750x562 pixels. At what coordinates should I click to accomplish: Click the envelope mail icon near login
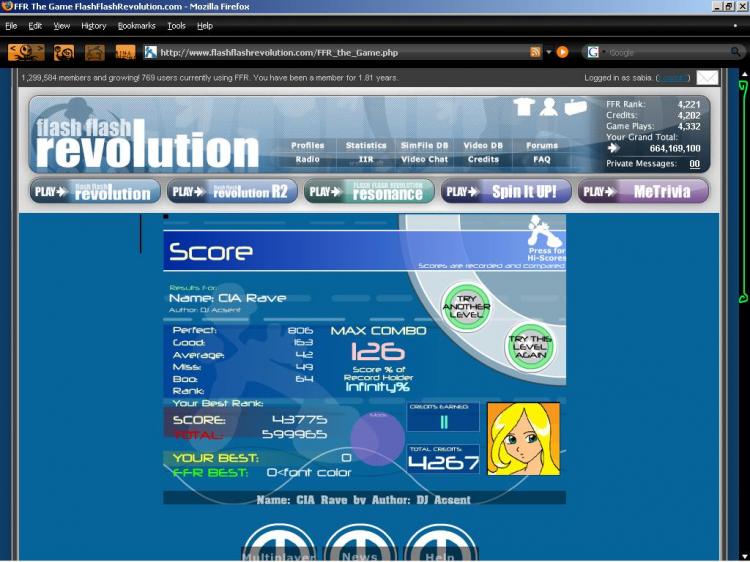pyautogui.click(x=707, y=78)
